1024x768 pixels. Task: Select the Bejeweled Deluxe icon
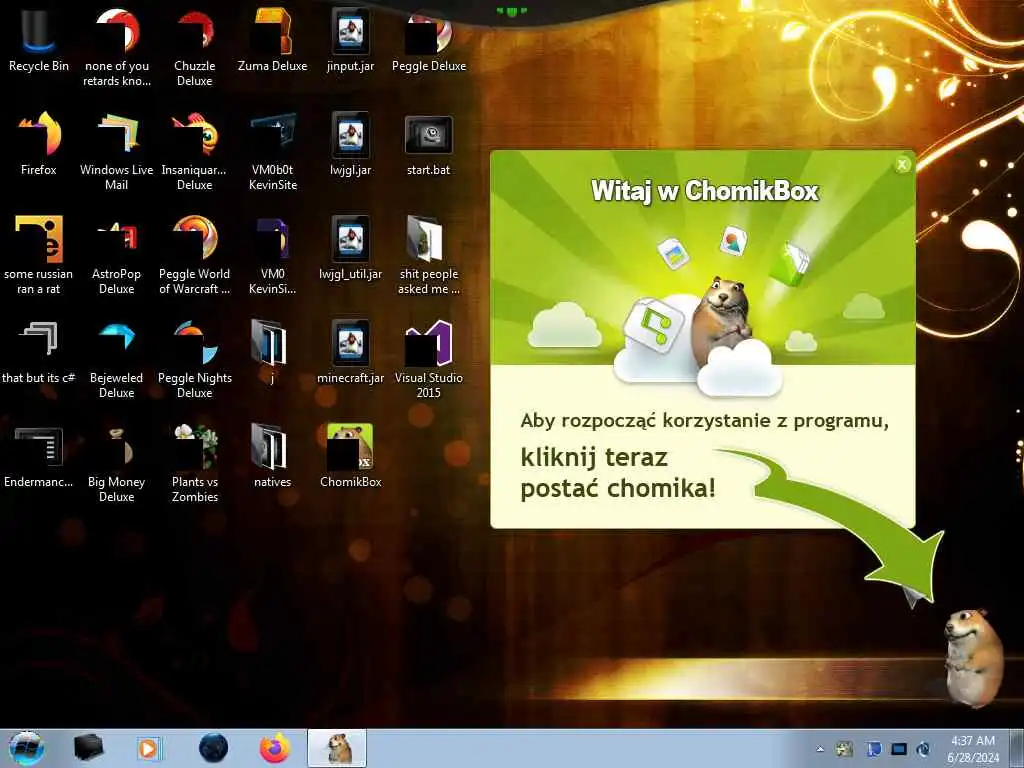(x=116, y=359)
